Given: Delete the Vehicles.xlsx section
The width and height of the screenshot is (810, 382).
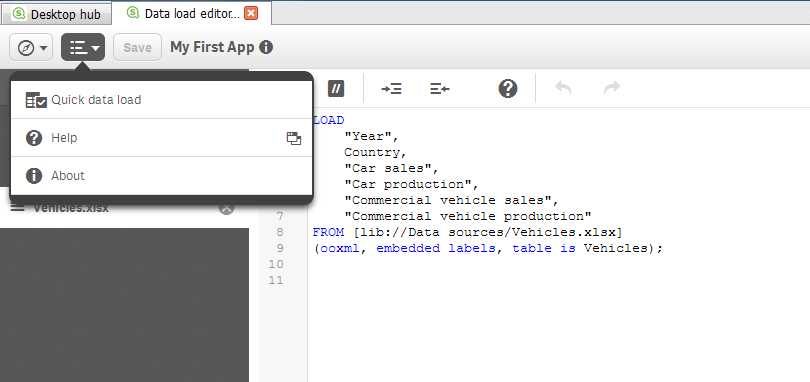Looking at the screenshot, I should (227, 208).
